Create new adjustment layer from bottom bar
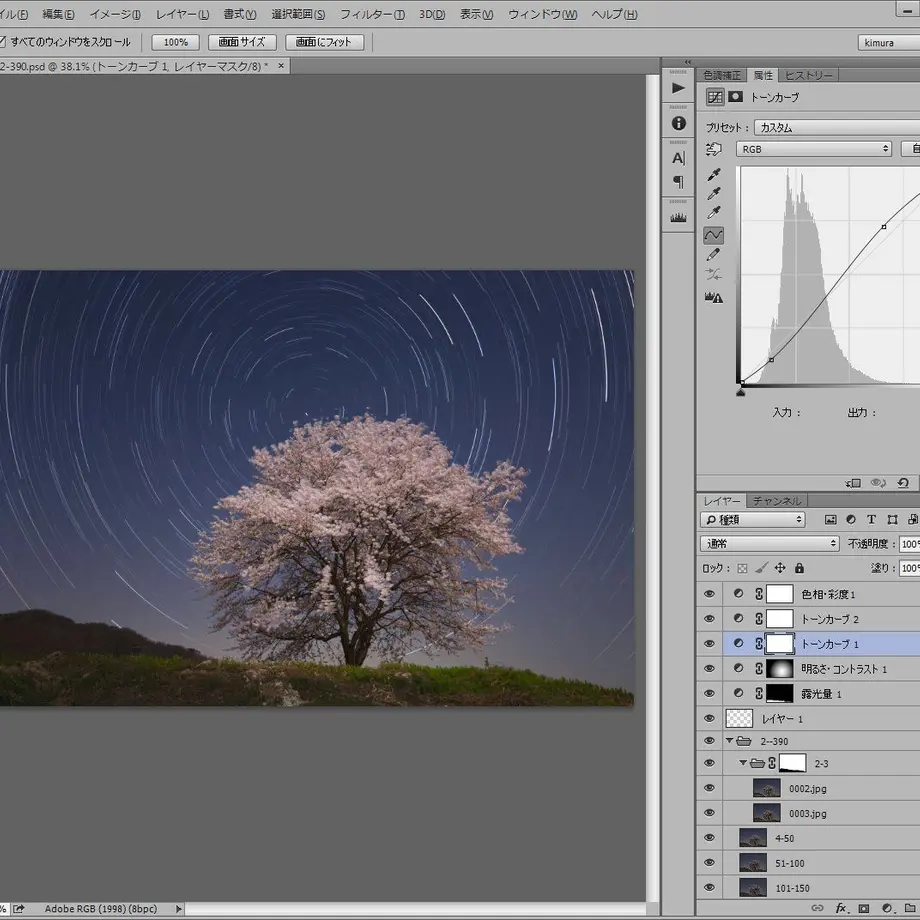Image resolution: width=920 pixels, height=920 pixels. (887, 908)
